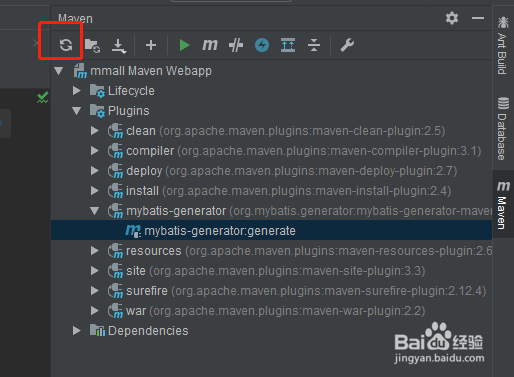Hide the Maven tool window
Viewport: 514px width, 377px height.
[478, 18]
